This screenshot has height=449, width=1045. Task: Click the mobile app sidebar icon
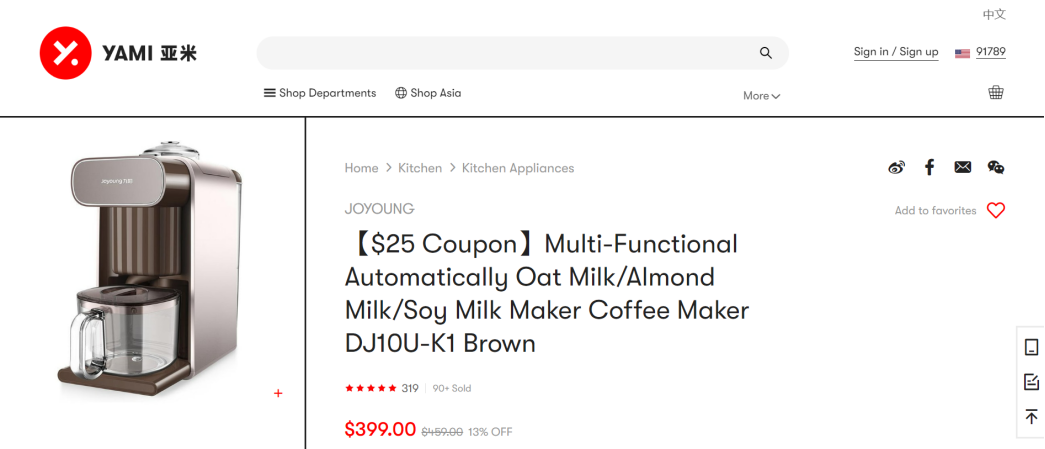[x=1031, y=348]
